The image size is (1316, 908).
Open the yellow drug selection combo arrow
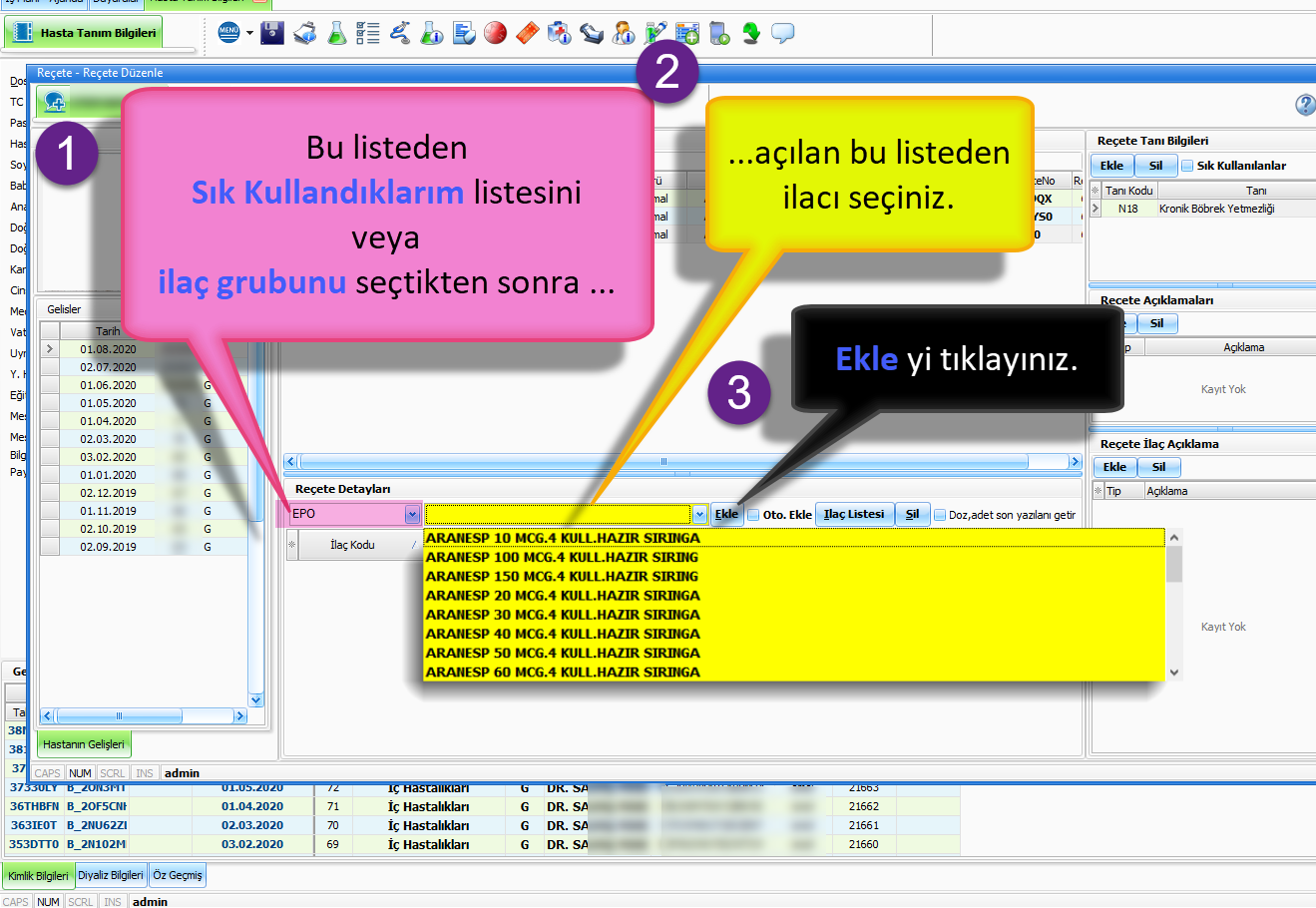(x=699, y=515)
